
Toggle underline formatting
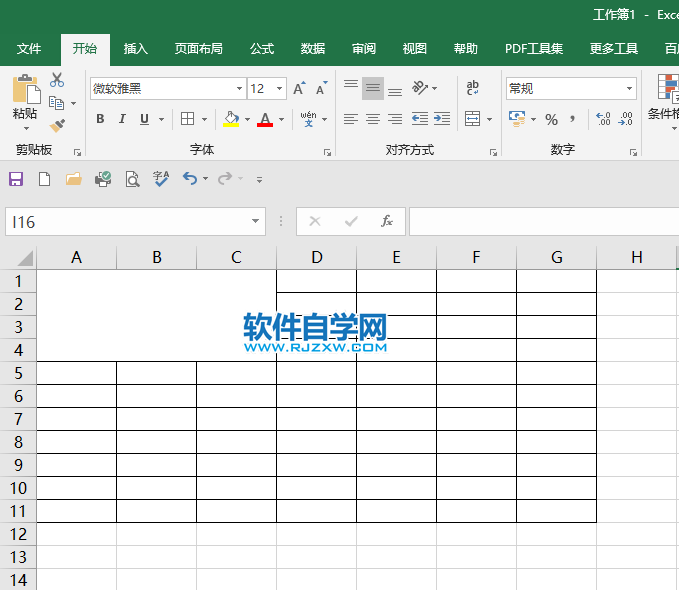(x=144, y=119)
